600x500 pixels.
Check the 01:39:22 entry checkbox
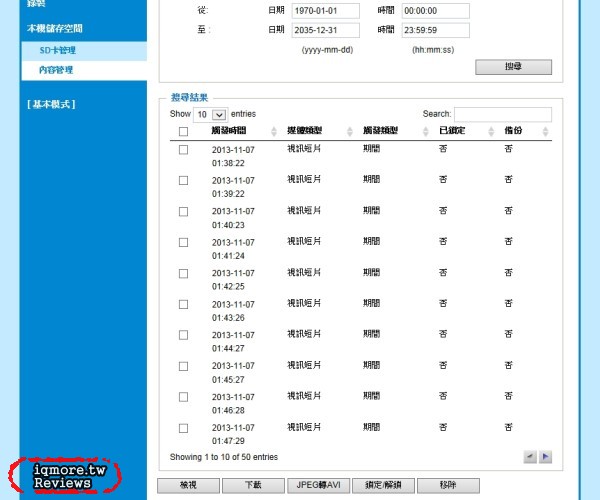184,180
